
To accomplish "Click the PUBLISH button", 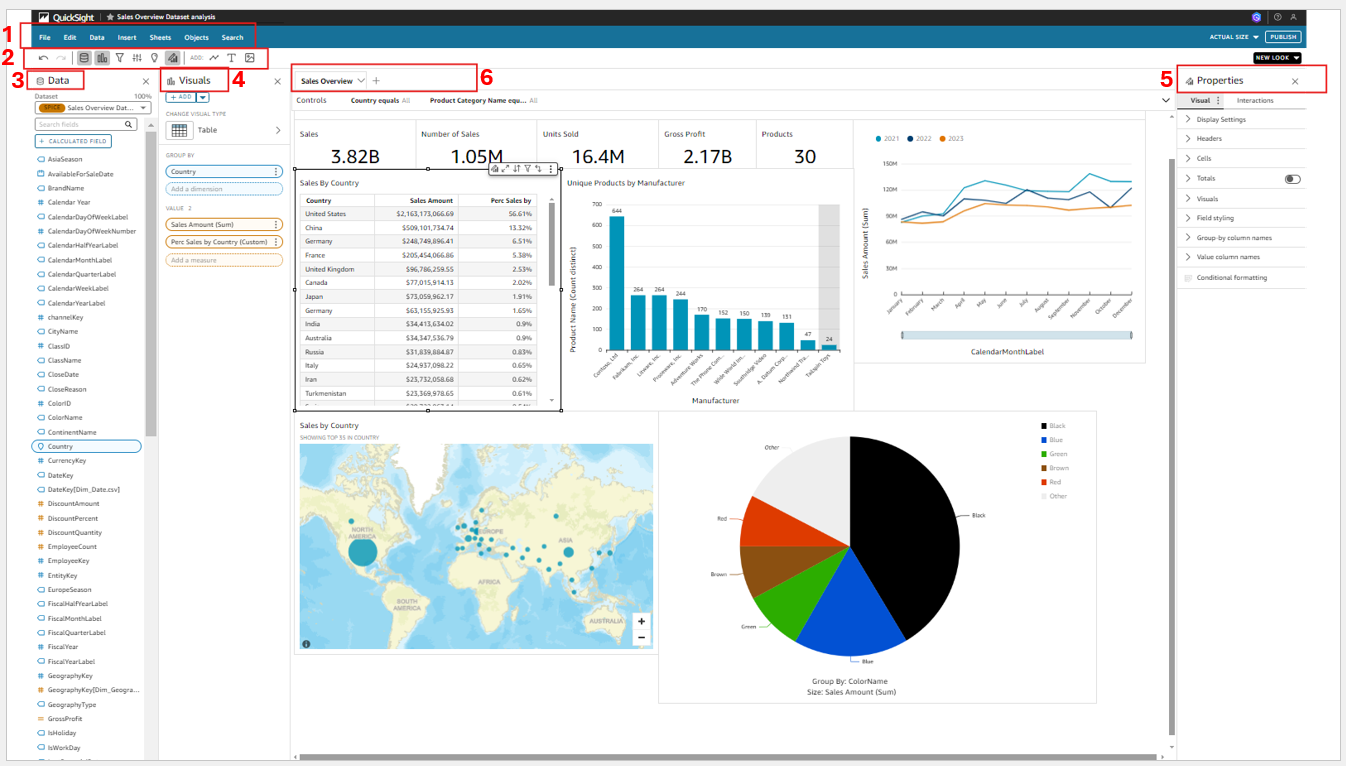I will [x=1283, y=37].
